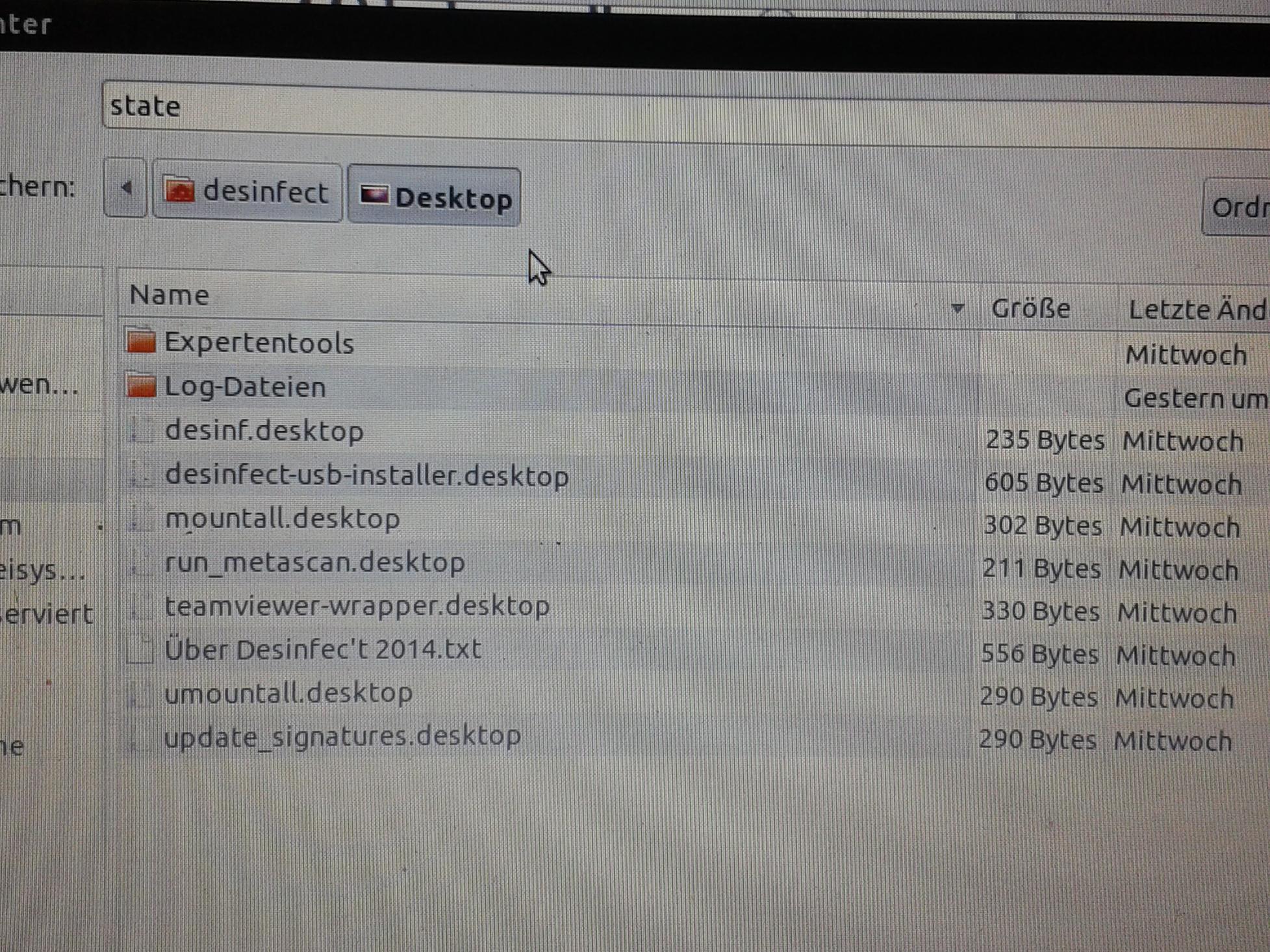Click the Desktop icon in path bar
This screenshot has height=952, width=1270.
pos(374,195)
